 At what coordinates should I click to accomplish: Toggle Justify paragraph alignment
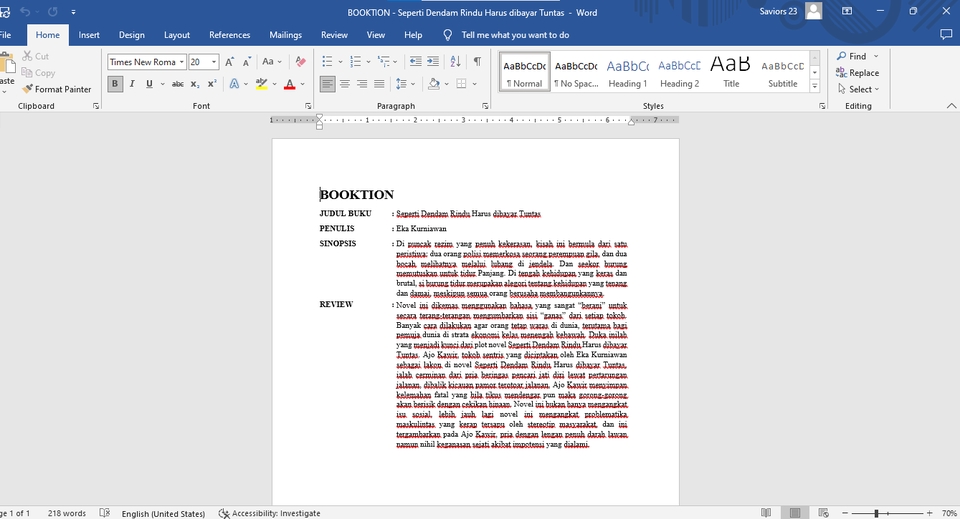pos(379,84)
